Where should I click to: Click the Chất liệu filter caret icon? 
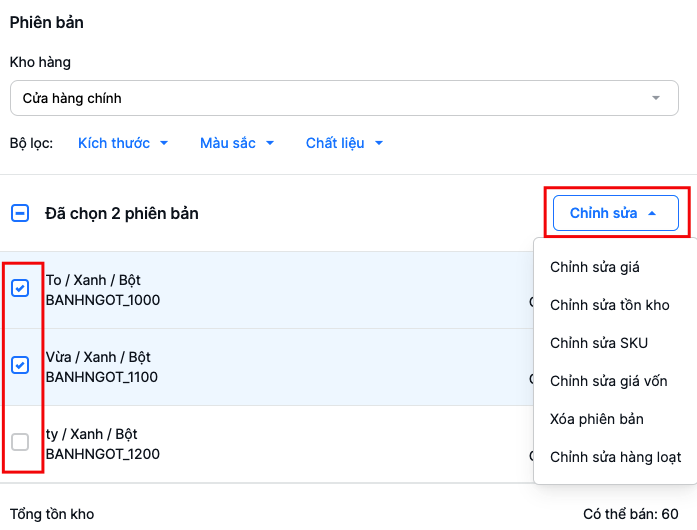(379, 143)
